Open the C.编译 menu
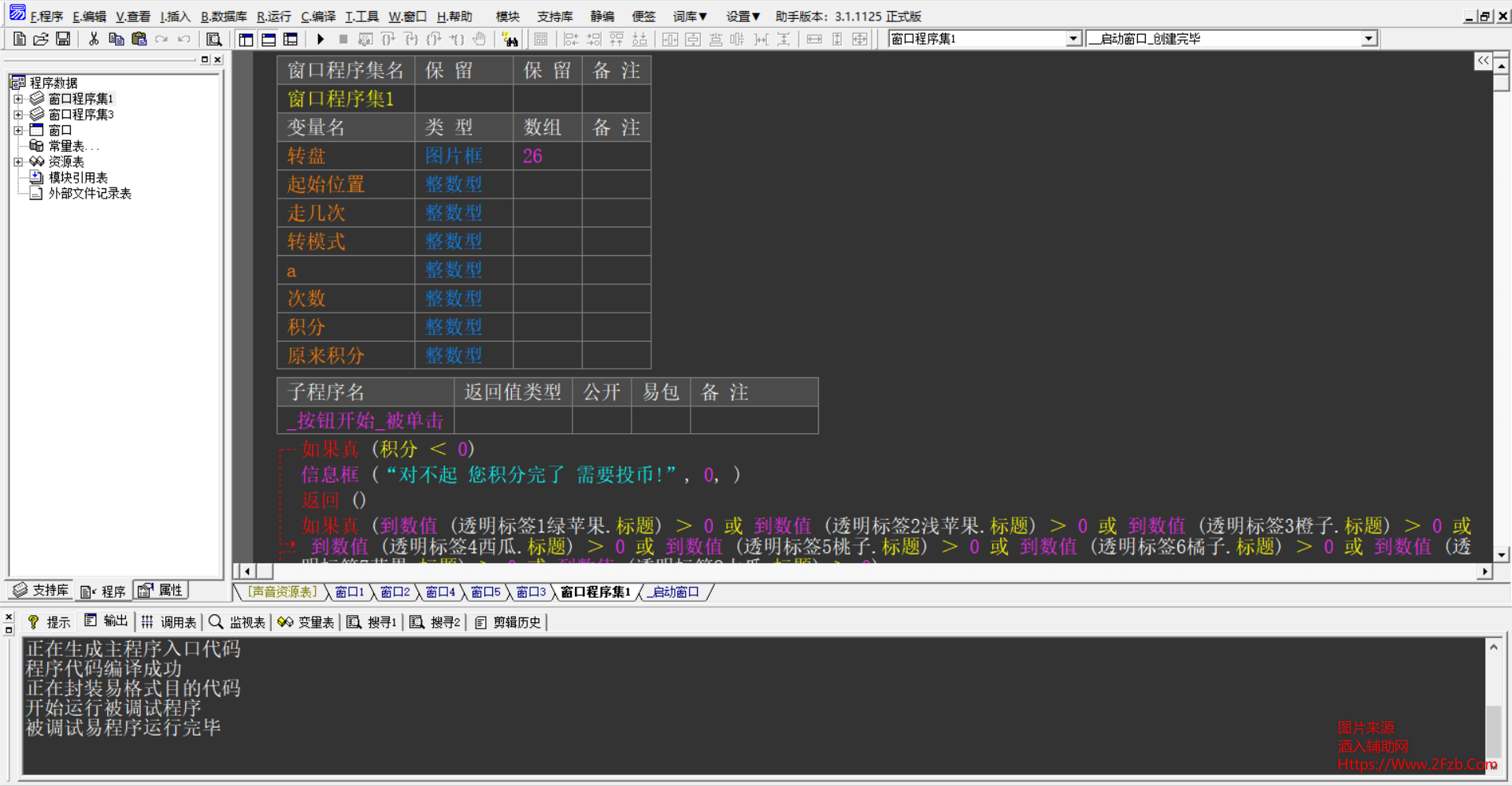This screenshot has width=1512, height=786. pos(318,17)
